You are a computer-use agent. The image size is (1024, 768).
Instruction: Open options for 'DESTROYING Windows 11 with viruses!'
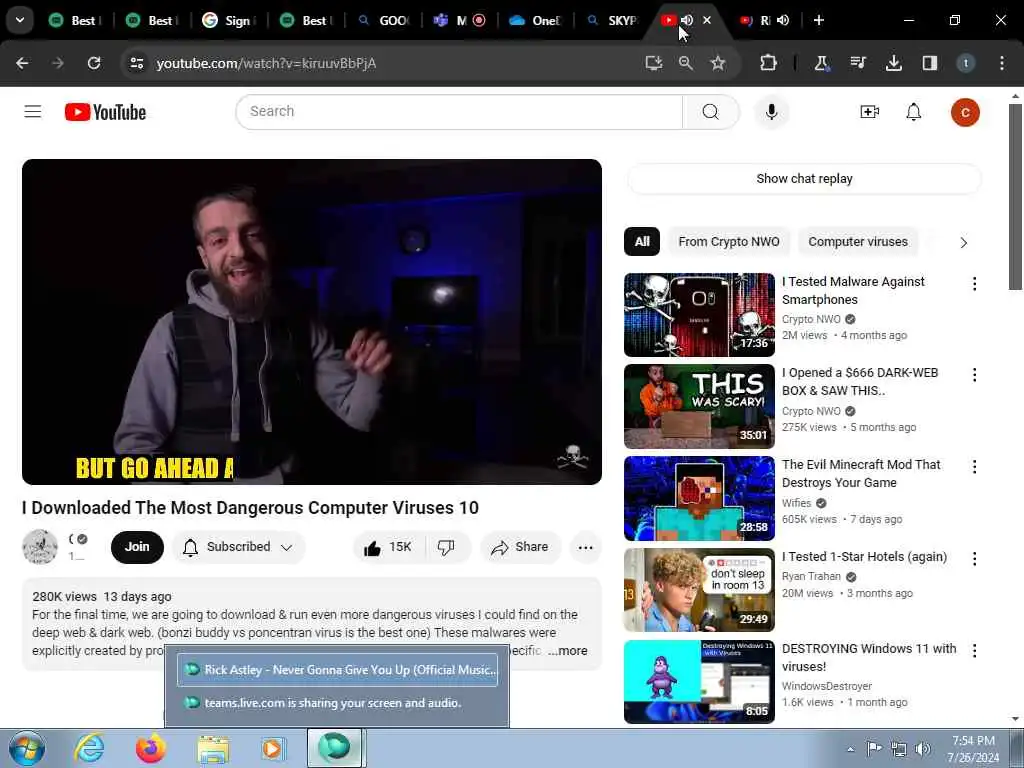click(x=974, y=650)
